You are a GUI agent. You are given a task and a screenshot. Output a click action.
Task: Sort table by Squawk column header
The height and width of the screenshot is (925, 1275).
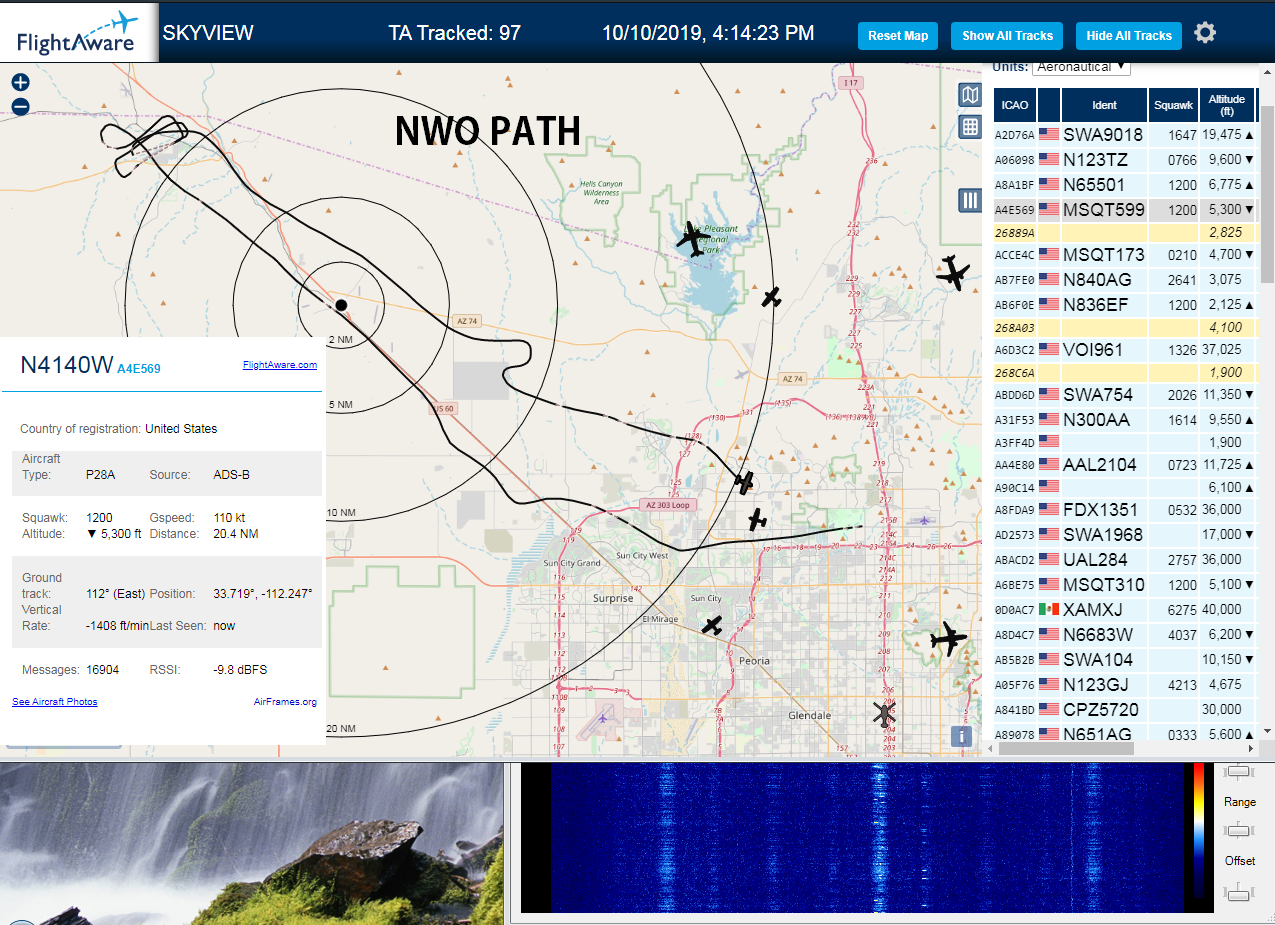(x=1172, y=104)
